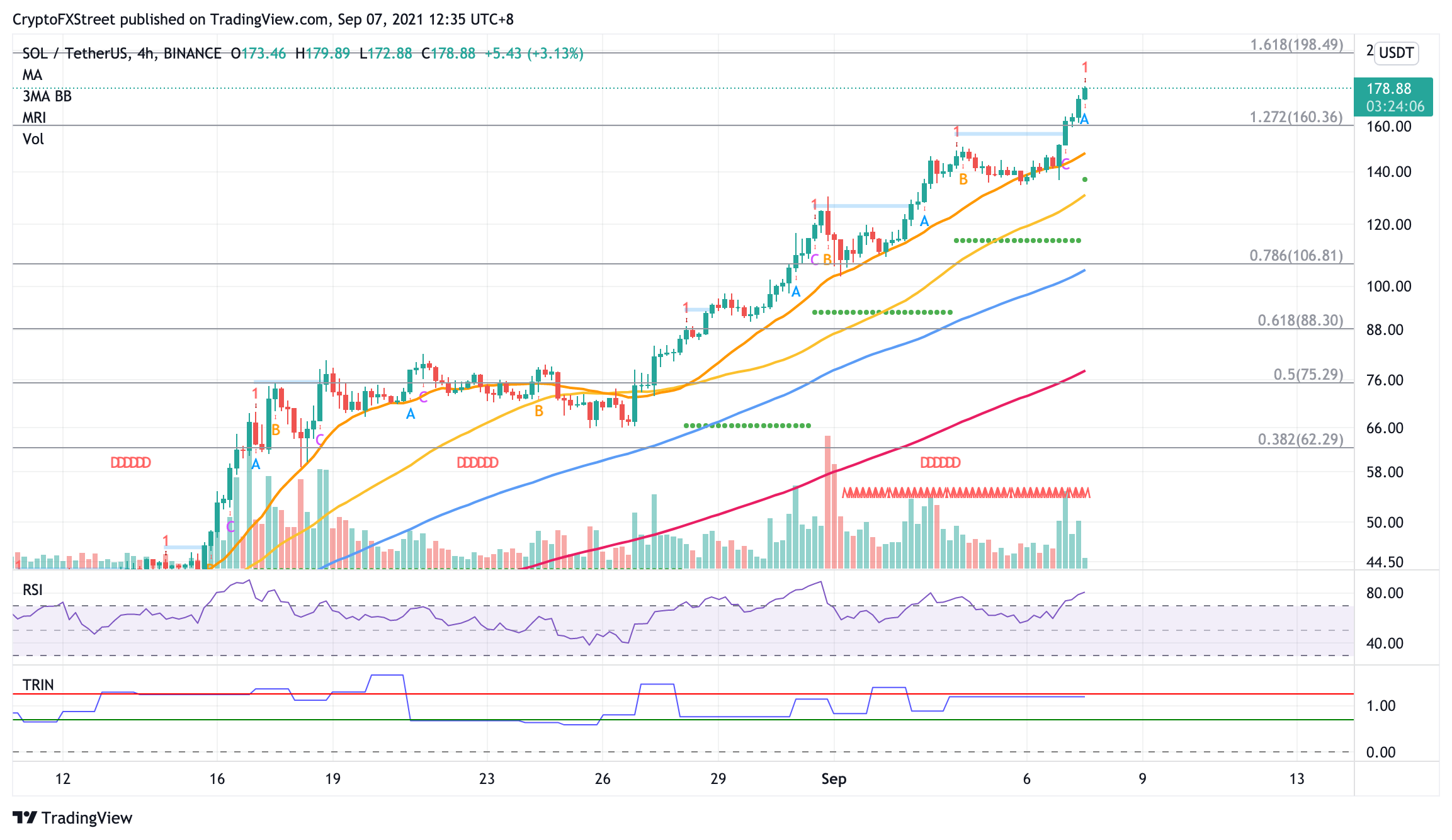
Task: Select the 3MA BB indicator label
Action: coord(47,96)
